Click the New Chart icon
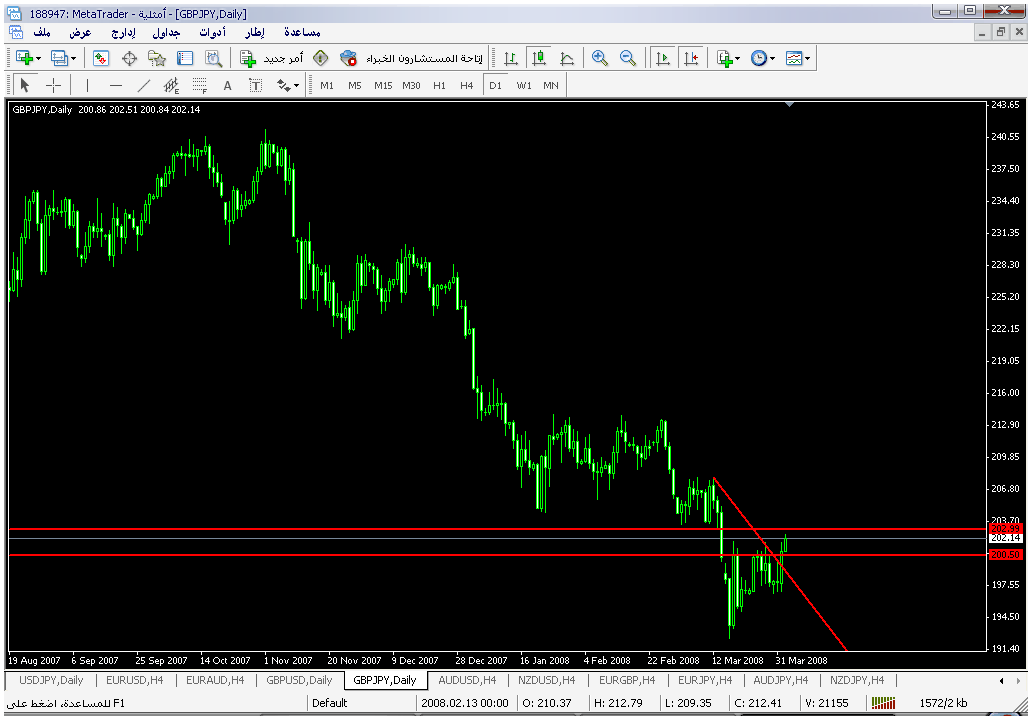Screen dimensions: 1032x716 [x=24, y=59]
